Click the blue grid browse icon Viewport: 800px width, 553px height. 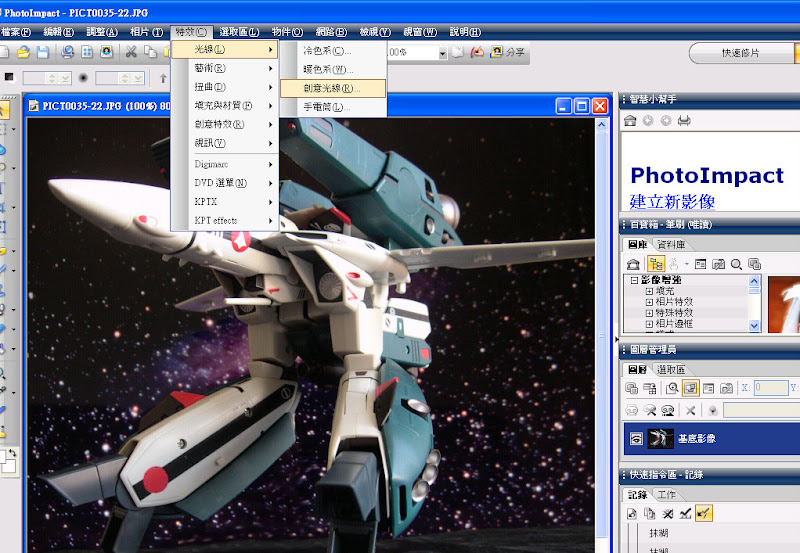pyautogui.click(x=87, y=52)
